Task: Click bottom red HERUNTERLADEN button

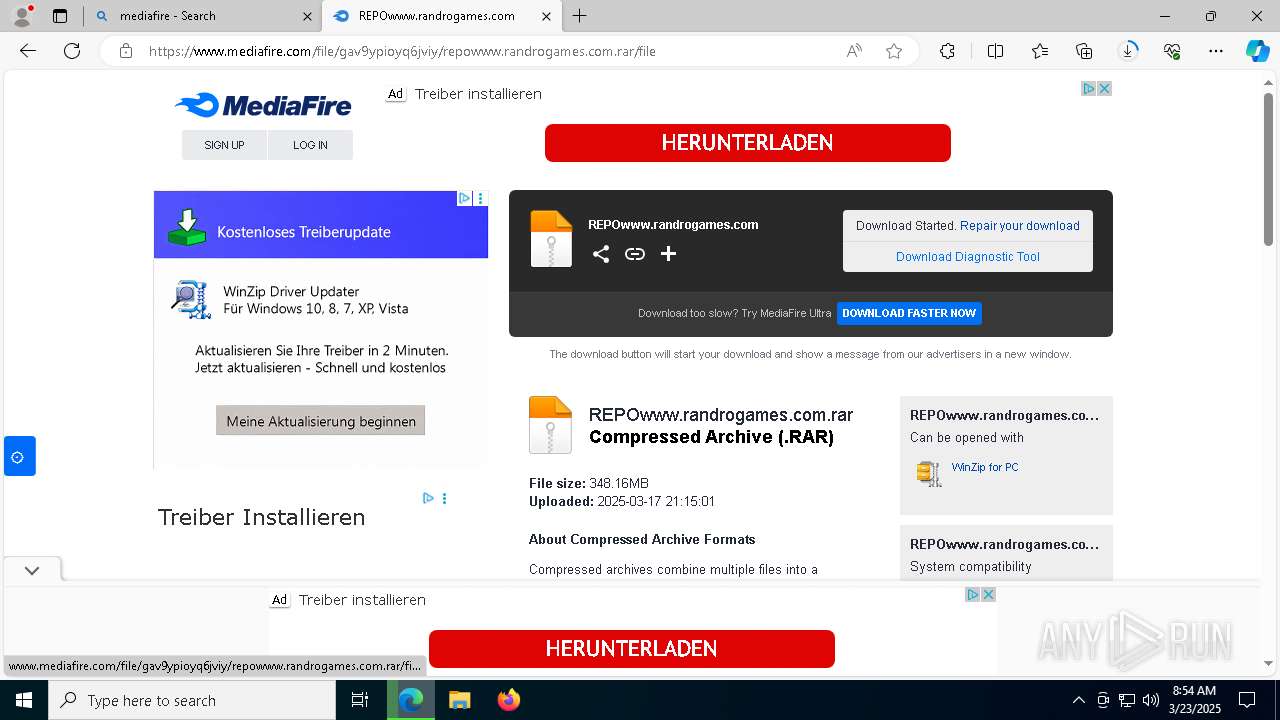Action: click(x=631, y=649)
